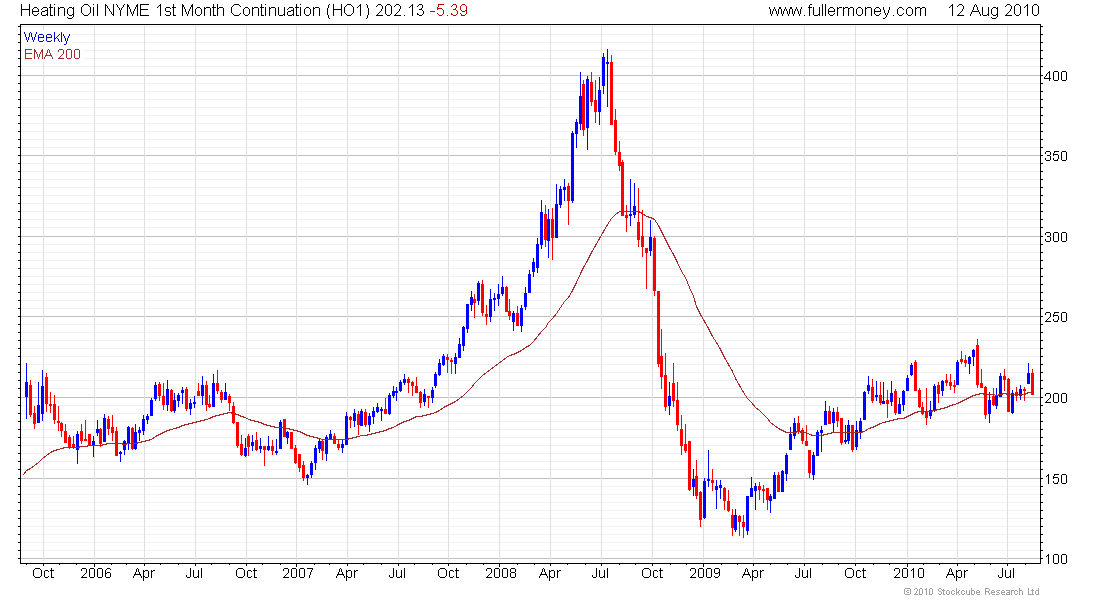The width and height of the screenshot is (1100, 600).
Task: Click the '2008' year label on time axis
Action: [501, 573]
